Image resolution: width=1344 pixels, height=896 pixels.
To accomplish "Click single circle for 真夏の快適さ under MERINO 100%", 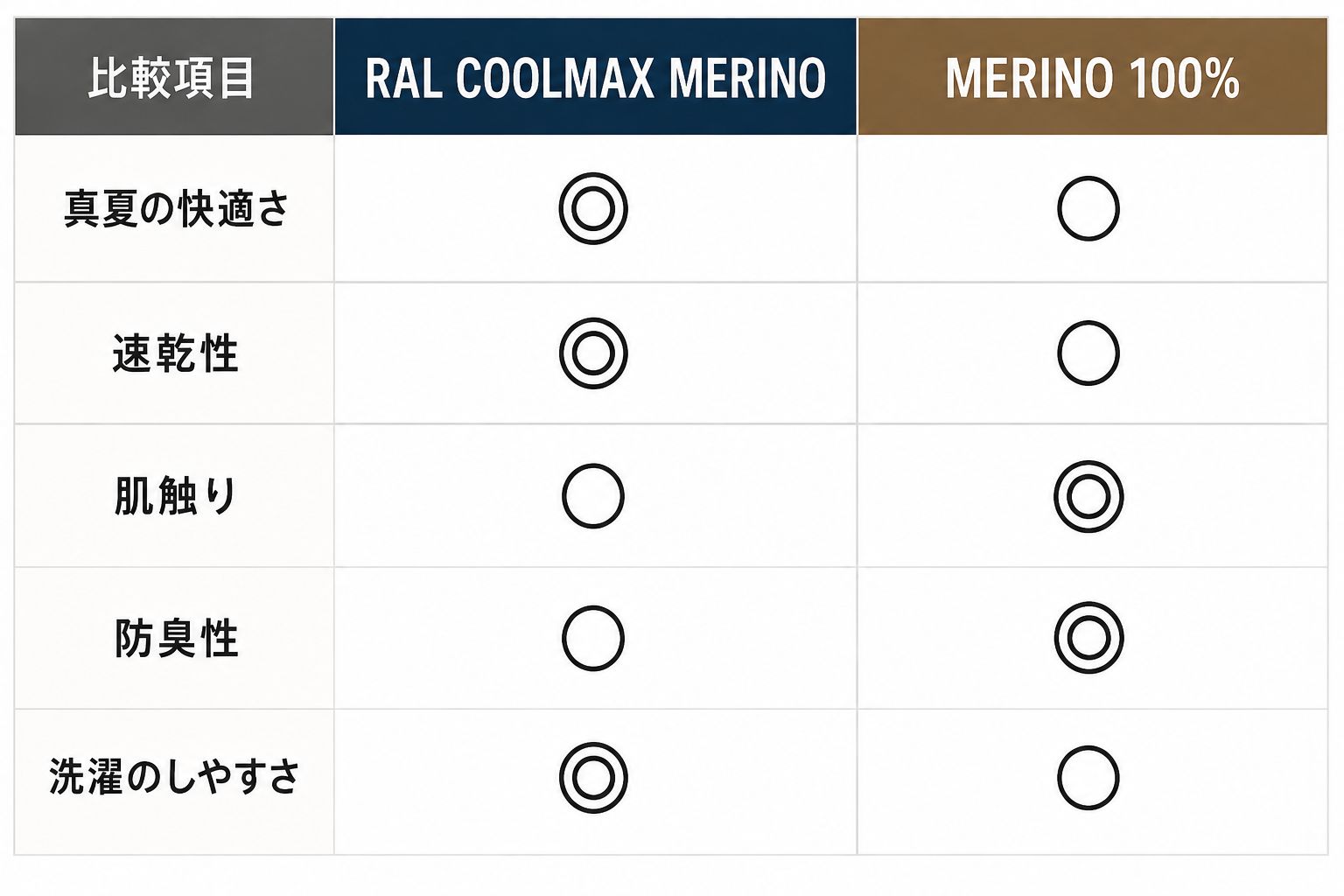I will pyautogui.click(x=1088, y=208).
